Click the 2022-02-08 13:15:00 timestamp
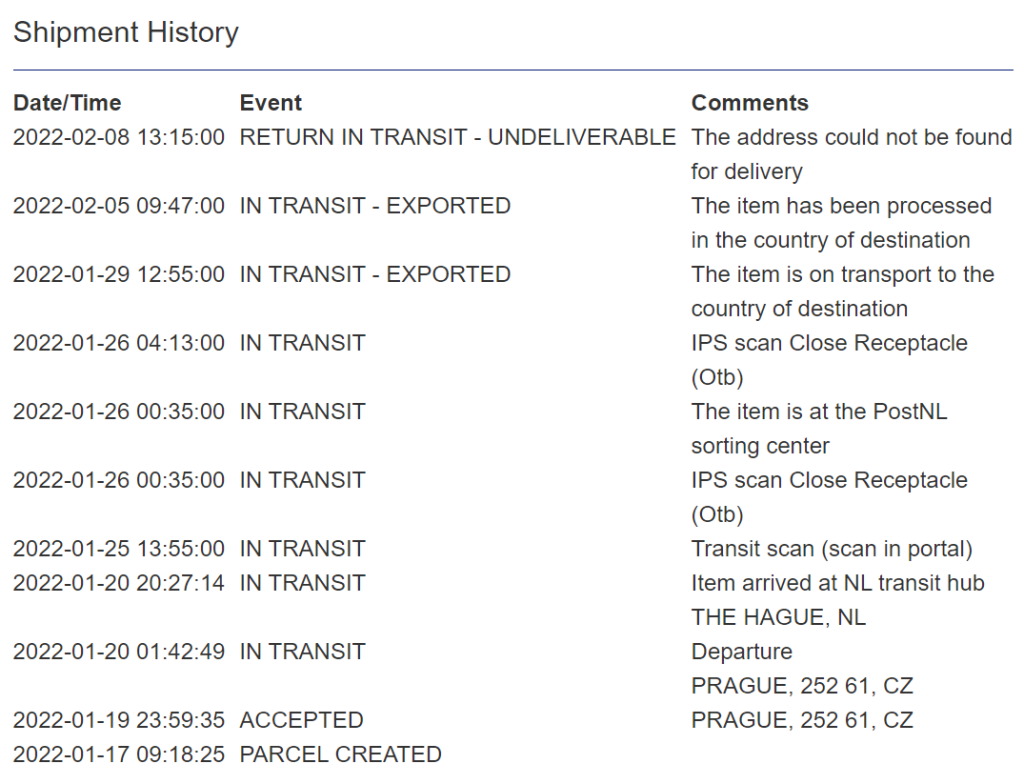This screenshot has width=1024, height=784. point(119,137)
